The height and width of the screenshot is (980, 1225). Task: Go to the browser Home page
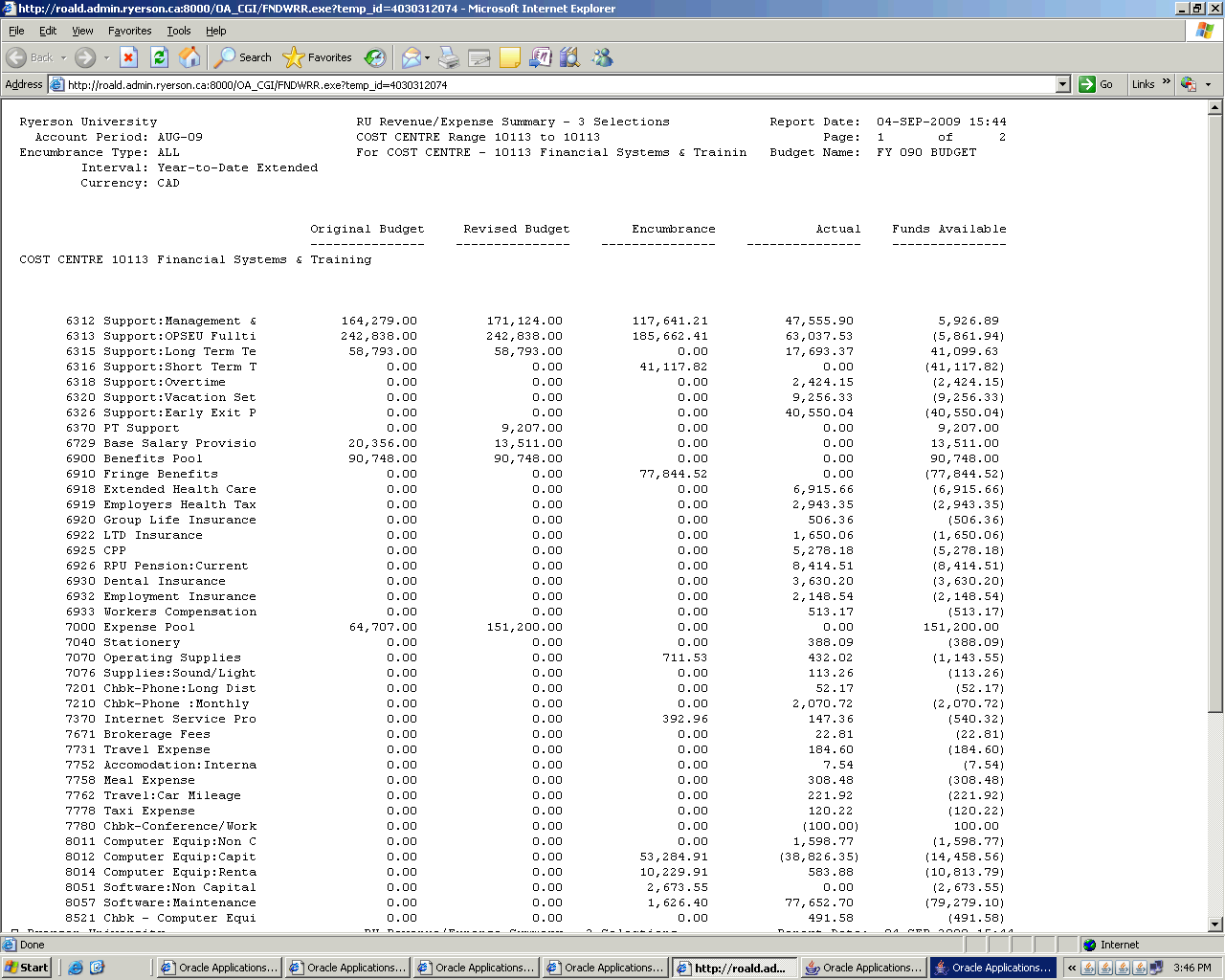pyautogui.click(x=189, y=57)
